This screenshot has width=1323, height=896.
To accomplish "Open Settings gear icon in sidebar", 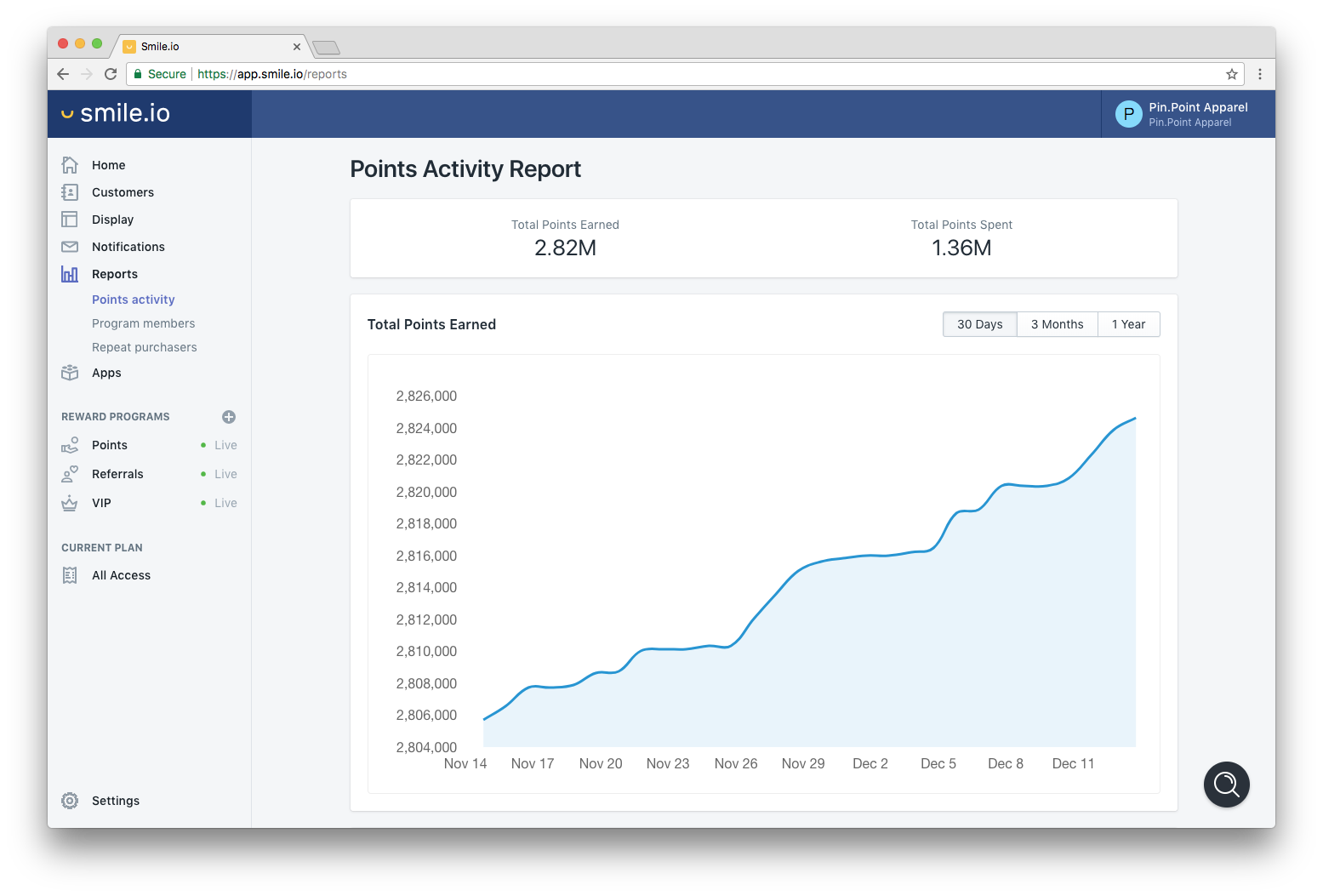I will (70, 801).
